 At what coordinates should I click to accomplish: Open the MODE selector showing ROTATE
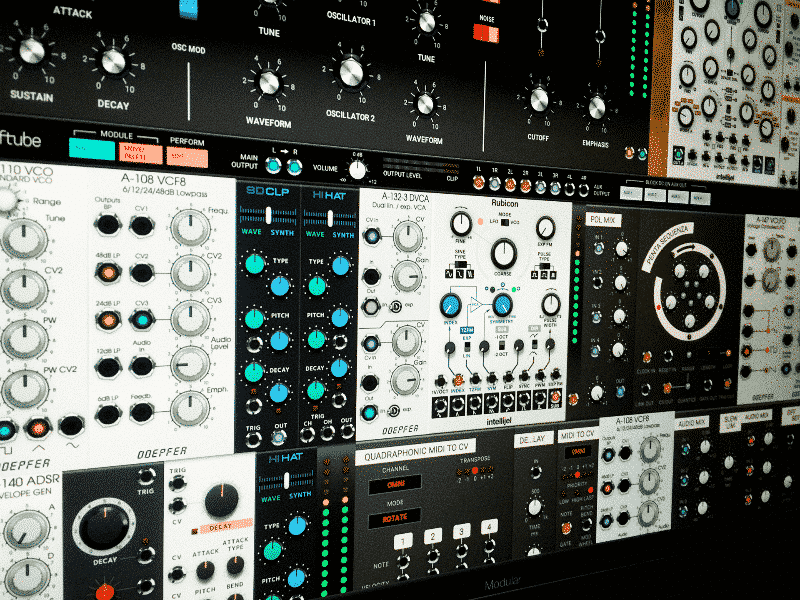tap(395, 517)
